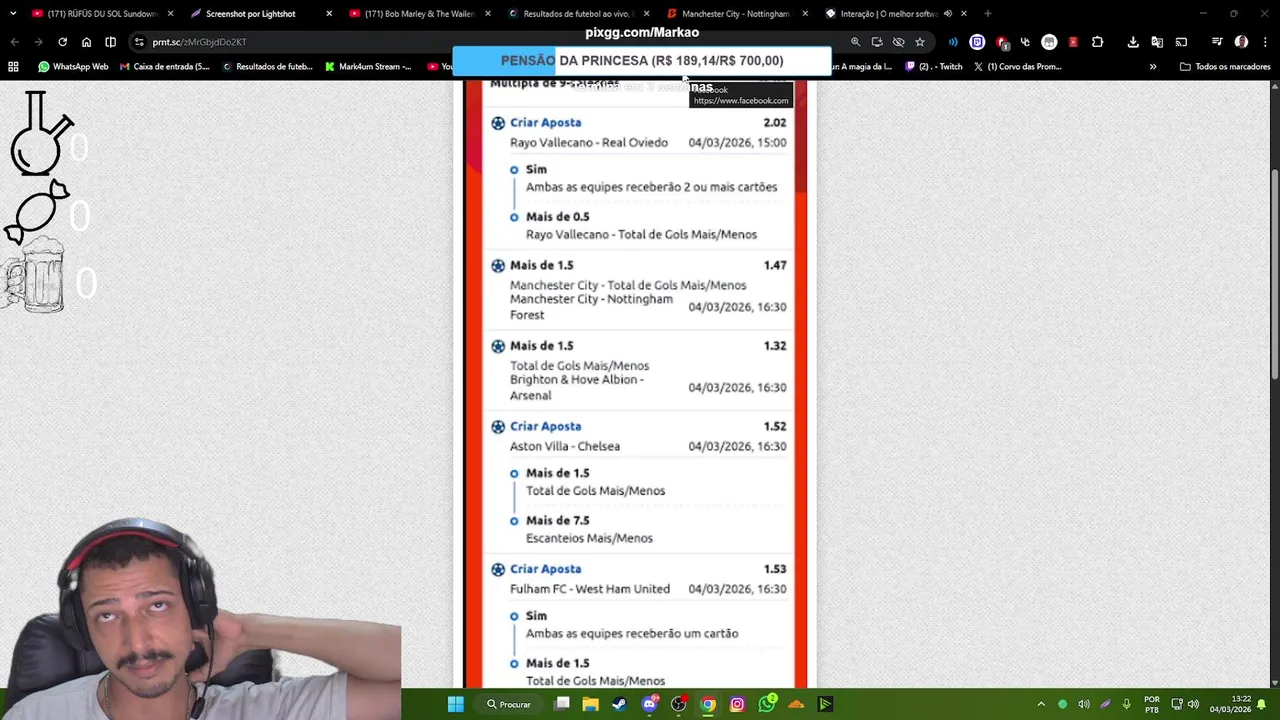This screenshot has height=720, width=1280.
Task: Open Instagram from the taskbar
Action: (737, 704)
